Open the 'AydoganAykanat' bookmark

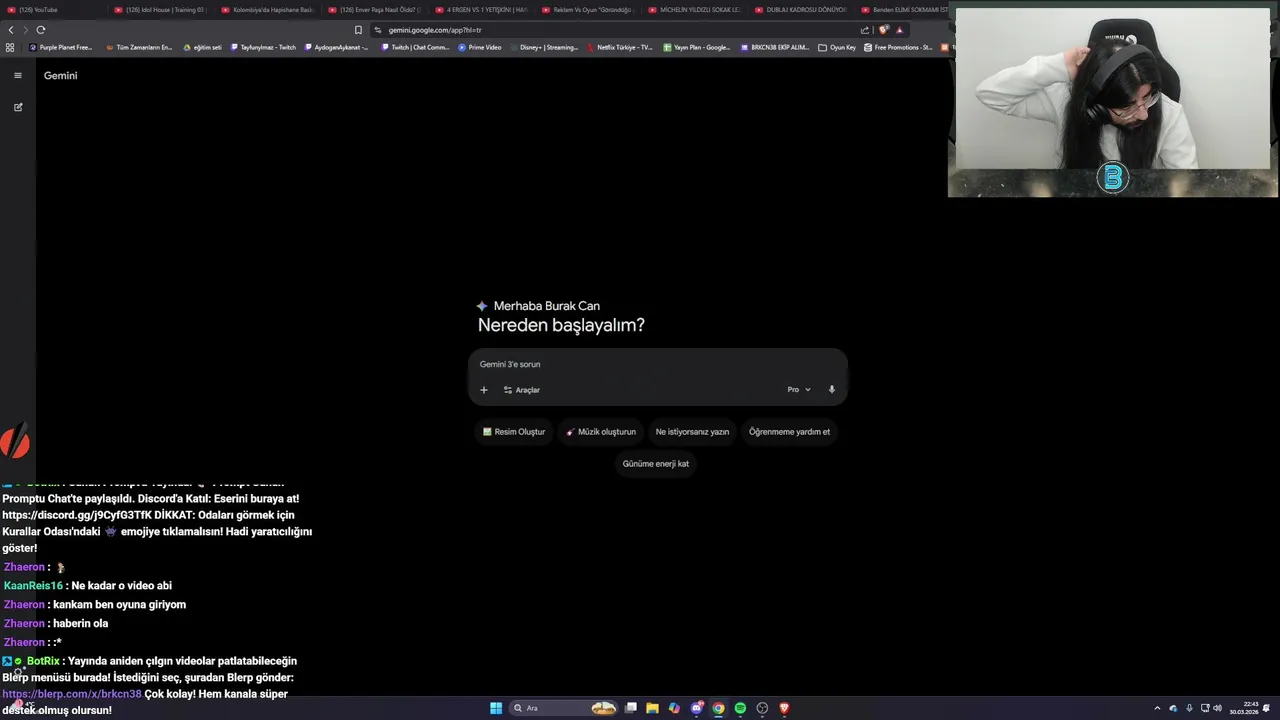(x=337, y=47)
